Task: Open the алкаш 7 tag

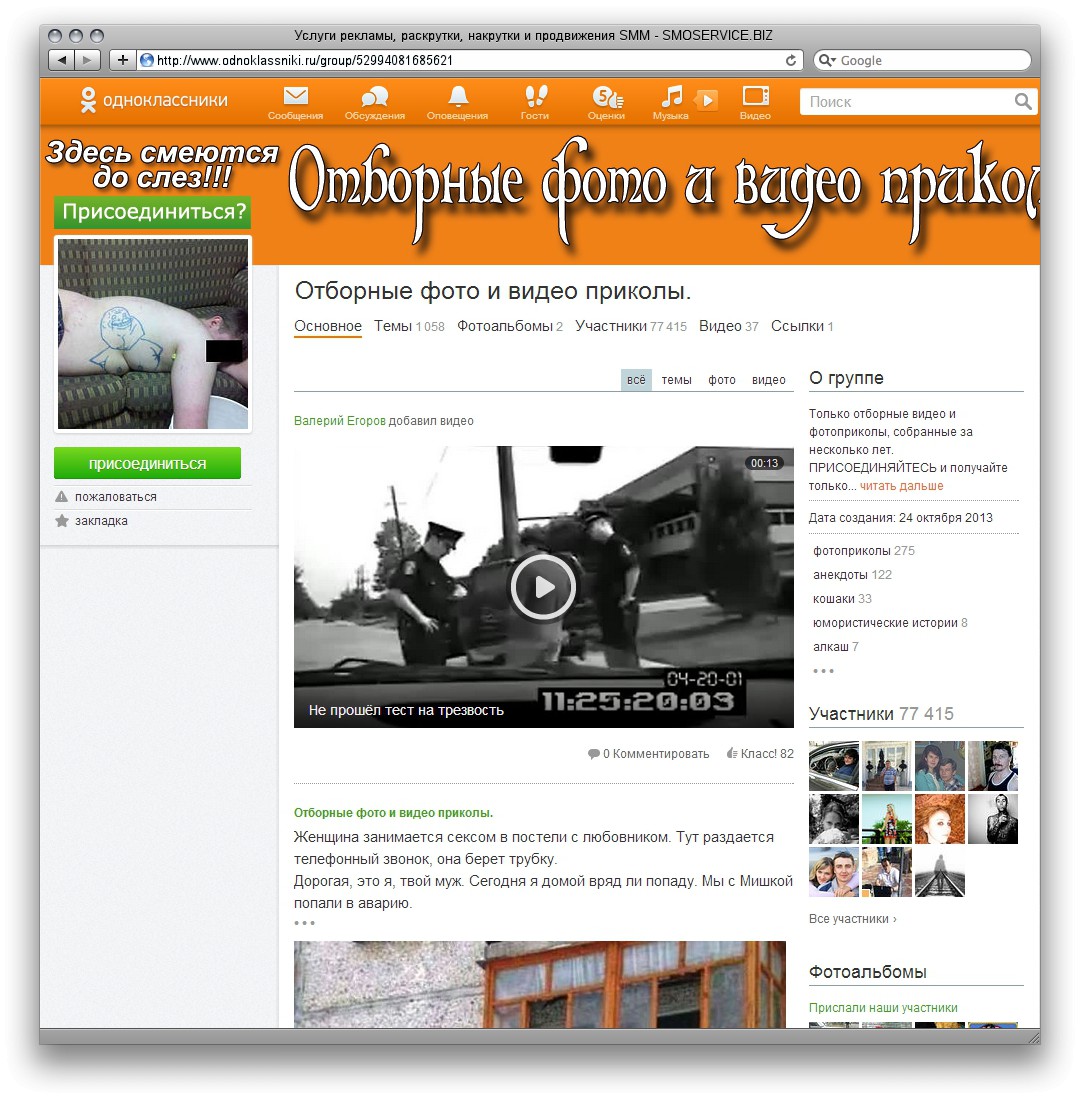Action: pyautogui.click(x=835, y=646)
